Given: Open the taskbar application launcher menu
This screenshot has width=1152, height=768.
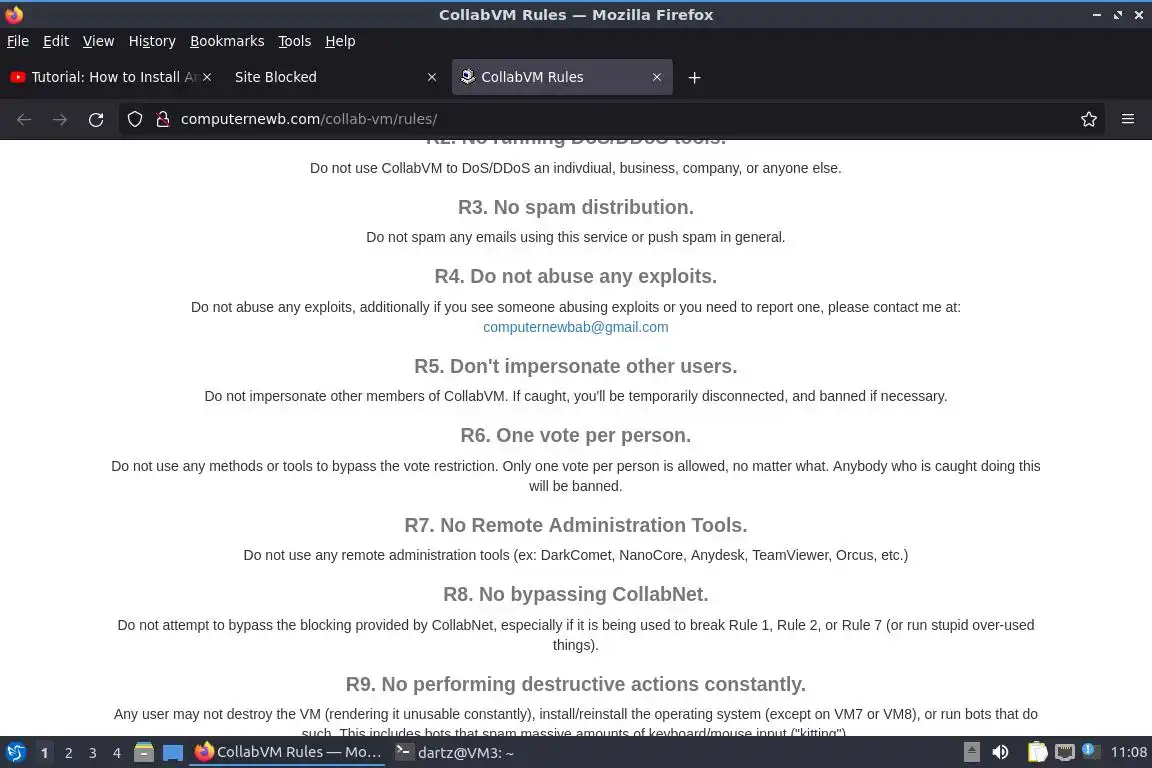Looking at the screenshot, I should click(15, 753).
